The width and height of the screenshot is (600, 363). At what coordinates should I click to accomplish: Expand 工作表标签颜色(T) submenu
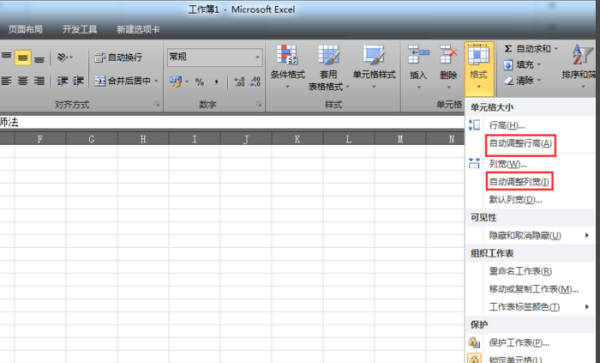click(x=530, y=307)
